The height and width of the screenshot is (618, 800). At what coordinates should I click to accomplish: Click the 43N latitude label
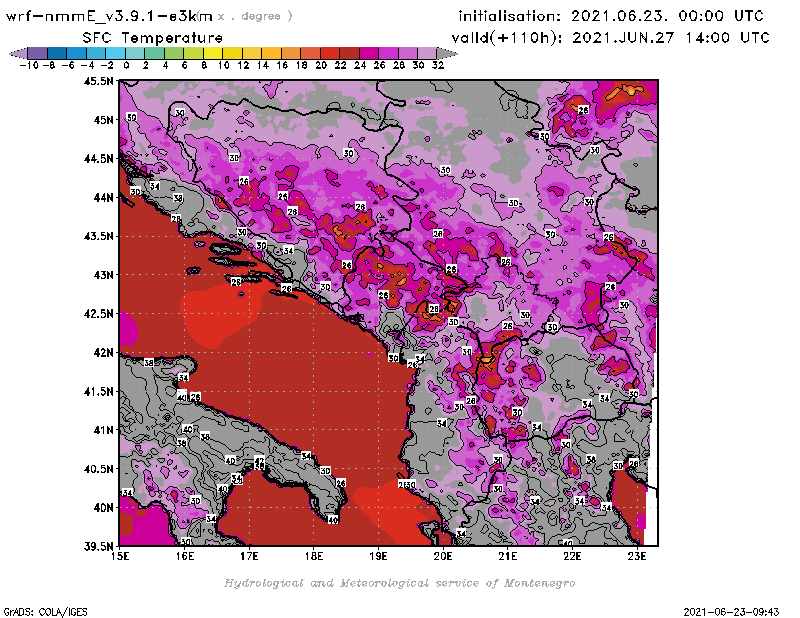103,275
